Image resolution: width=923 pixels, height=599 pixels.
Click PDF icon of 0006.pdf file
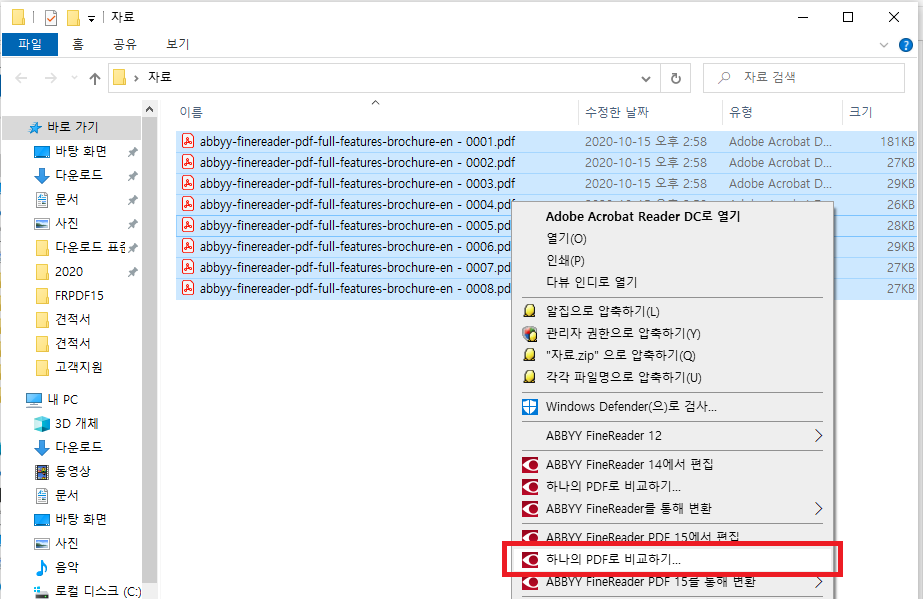188,247
